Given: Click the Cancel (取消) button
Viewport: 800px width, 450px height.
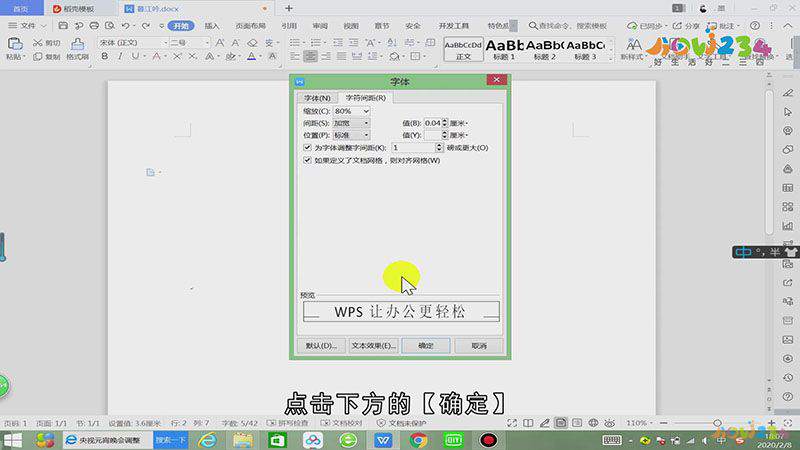Looking at the screenshot, I should tap(479, 345).
